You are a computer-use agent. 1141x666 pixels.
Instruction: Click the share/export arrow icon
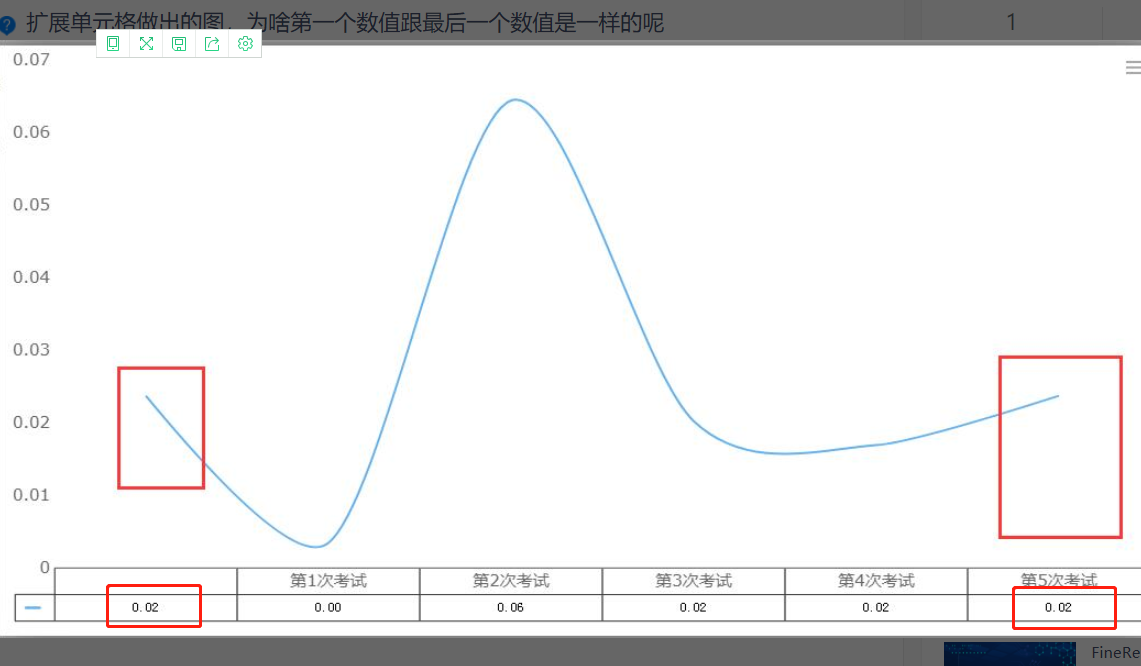(212, 44)
